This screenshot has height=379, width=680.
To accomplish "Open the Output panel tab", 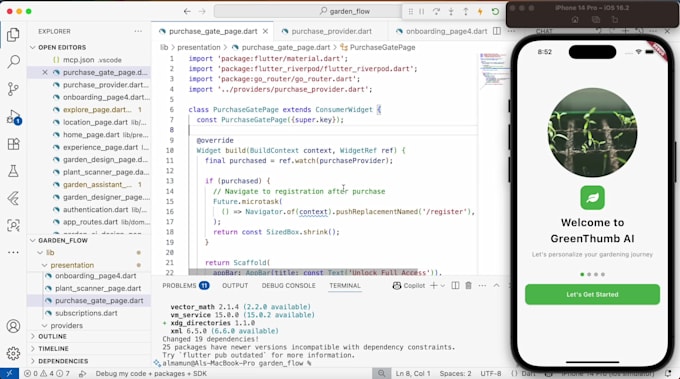I will pos(235,285).
